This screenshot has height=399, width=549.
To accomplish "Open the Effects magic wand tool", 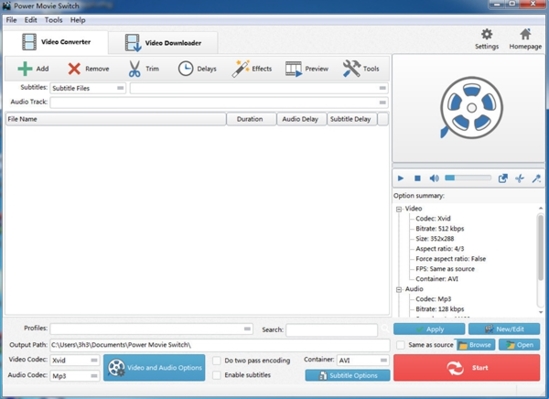I will click(252, 69).
